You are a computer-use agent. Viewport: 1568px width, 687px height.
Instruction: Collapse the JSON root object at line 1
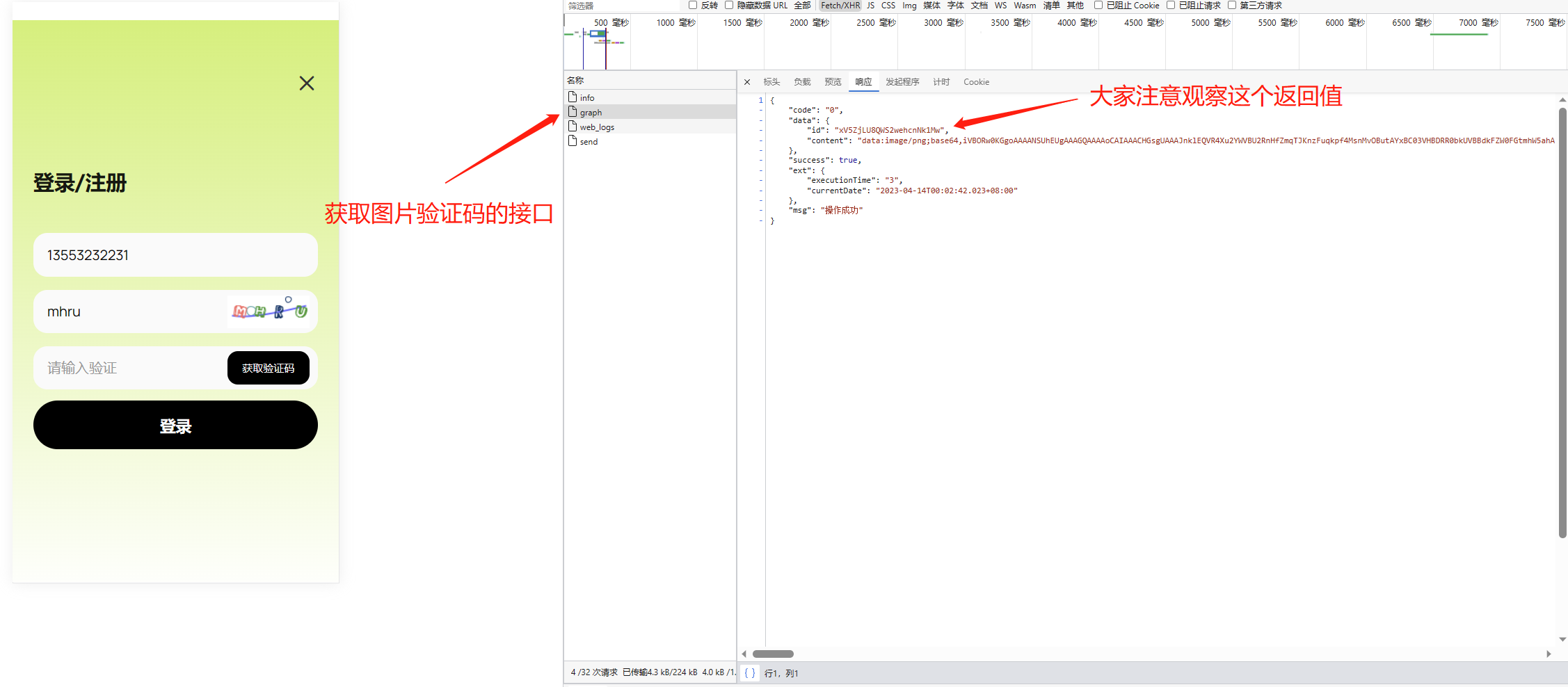coord(760,100)
